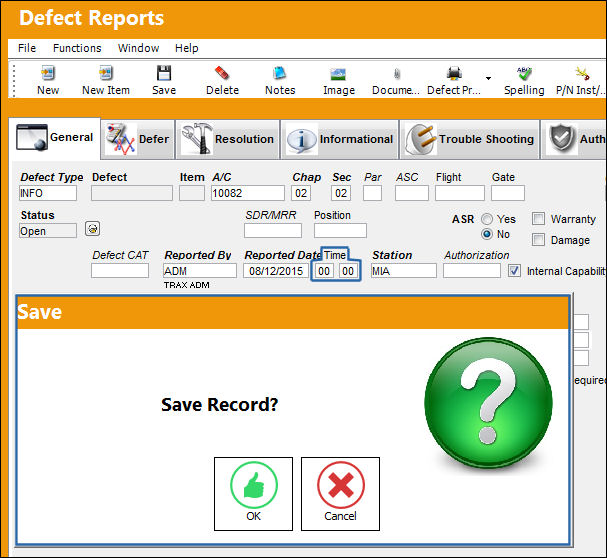This screenshot has width=607, height=558.
Task: Enable the Damage checkbox
Action: click(538, 240)
